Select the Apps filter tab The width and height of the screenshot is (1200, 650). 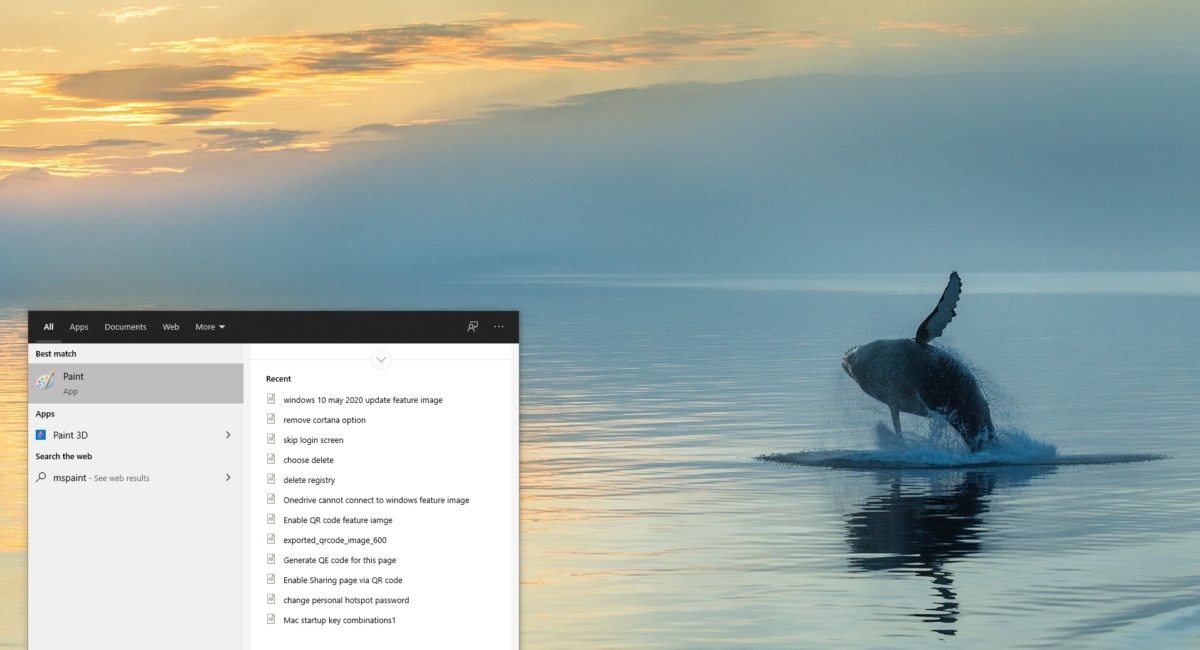pos(78,326)
